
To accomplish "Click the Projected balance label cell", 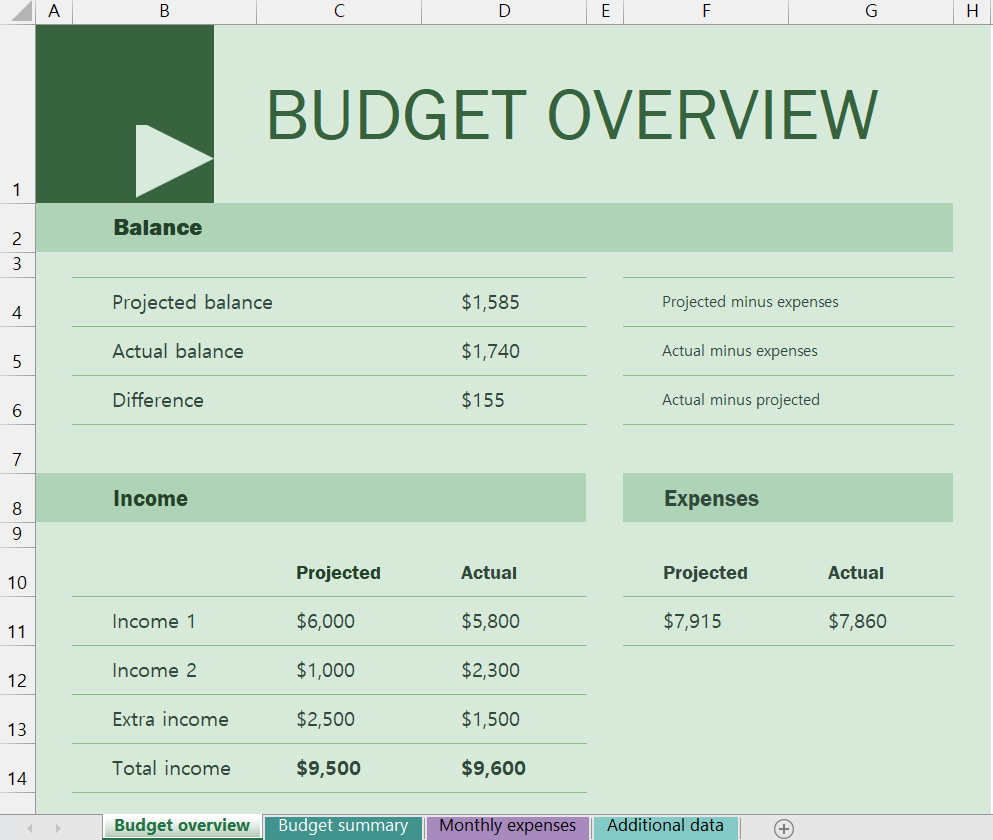I will pyautogui.click(x=192, y=302).
